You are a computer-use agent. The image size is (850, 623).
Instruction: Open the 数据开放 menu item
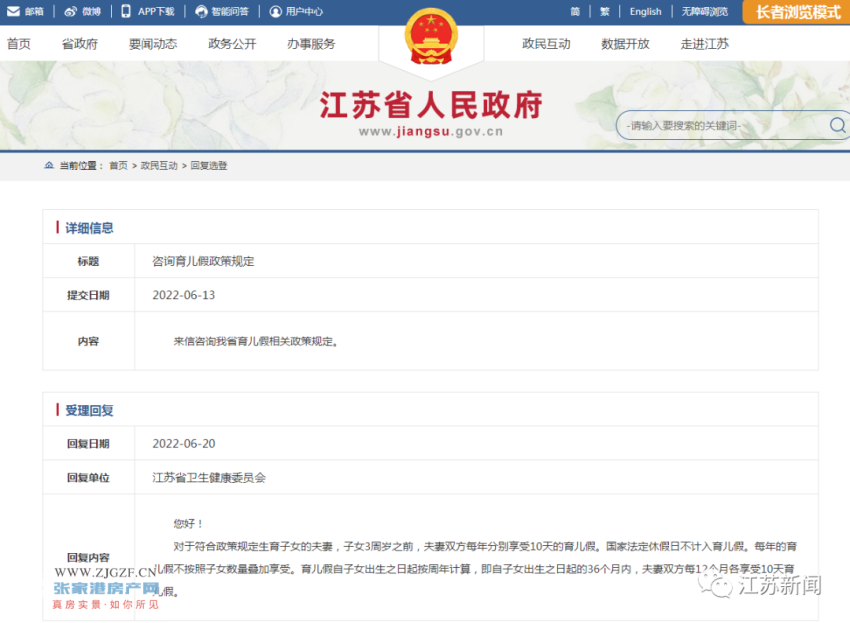(626, 44)
